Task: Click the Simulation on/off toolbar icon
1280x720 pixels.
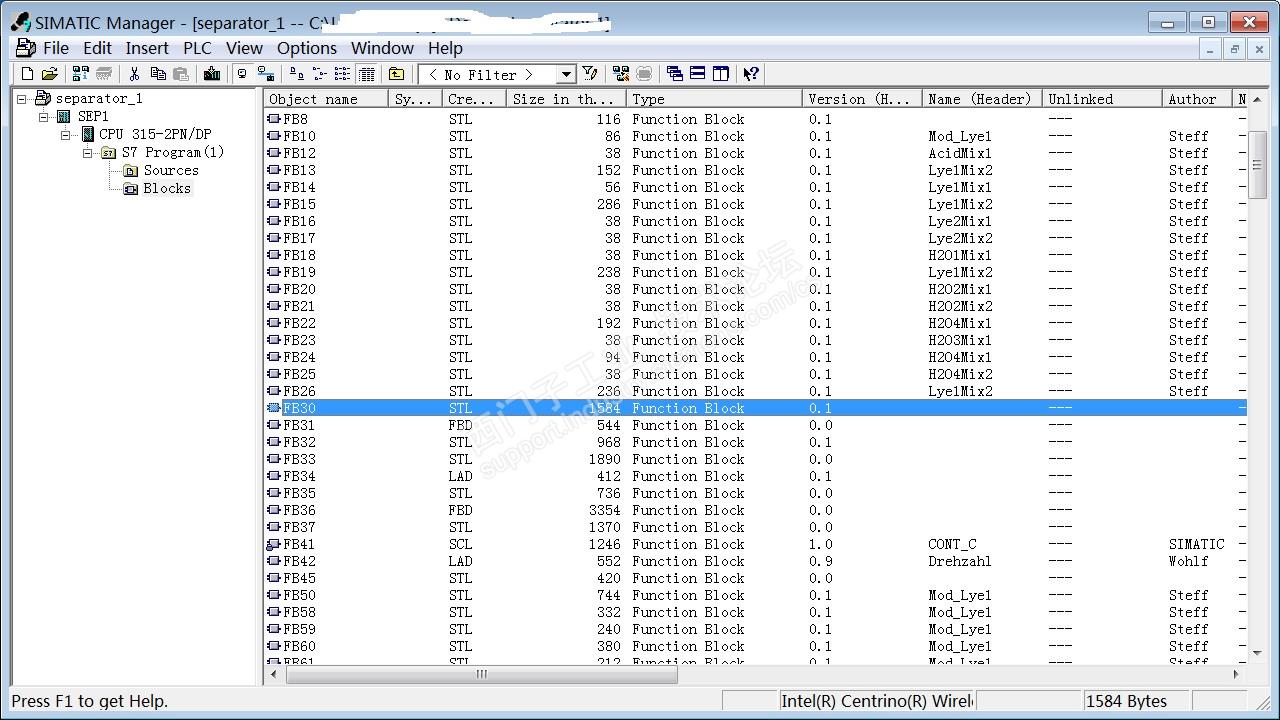Action: click(621, 74)
